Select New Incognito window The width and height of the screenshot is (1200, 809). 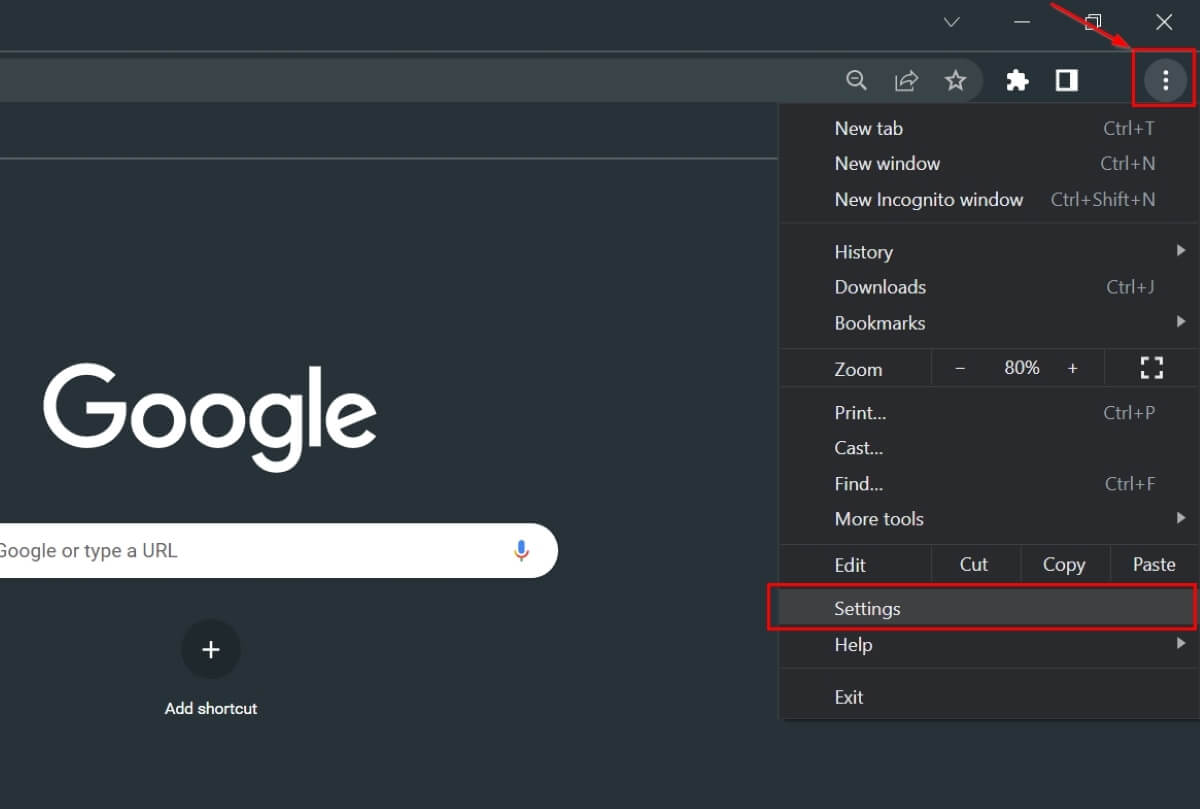929,199
